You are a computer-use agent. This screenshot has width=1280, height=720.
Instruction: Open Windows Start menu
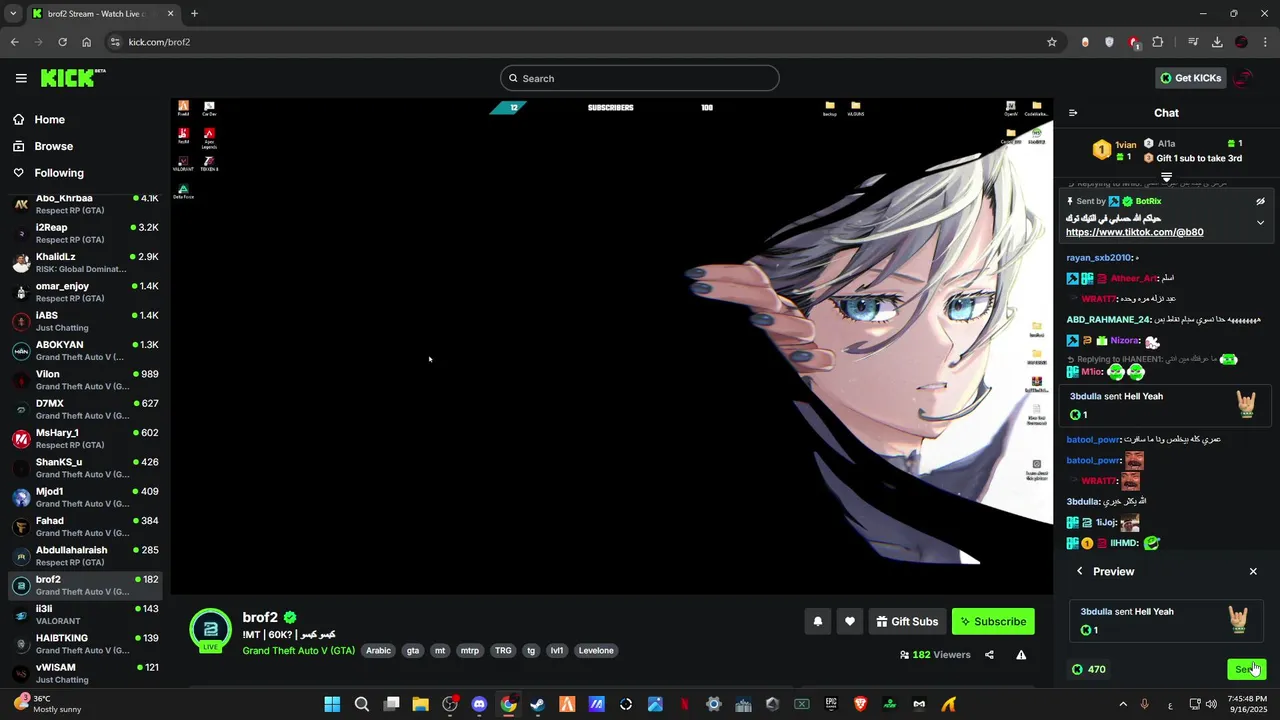(332, 704)
